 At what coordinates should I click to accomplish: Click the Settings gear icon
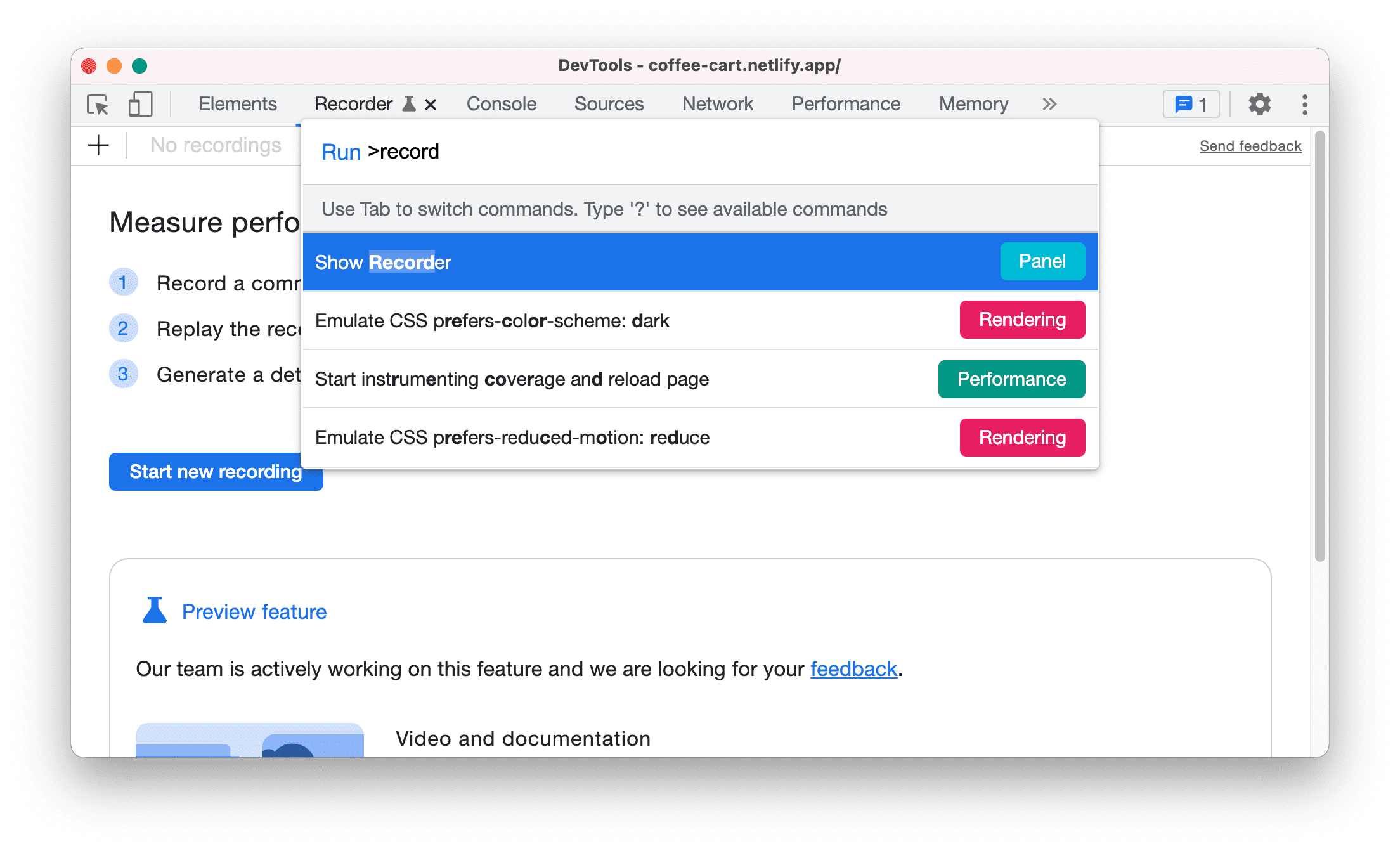click(x=1260, y=103)
